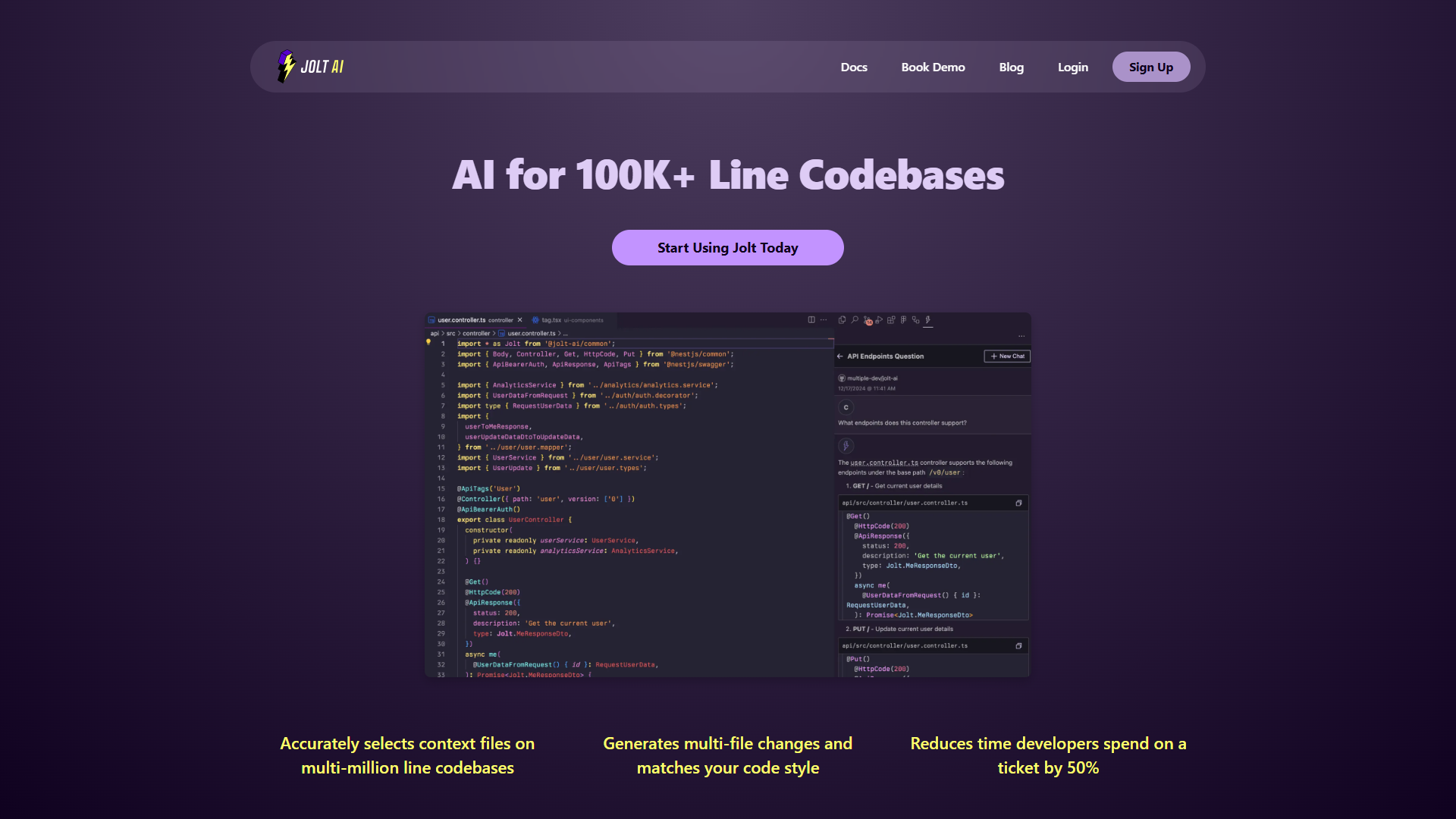
Task: Click the split editor icon
Action: coord(811,320)
